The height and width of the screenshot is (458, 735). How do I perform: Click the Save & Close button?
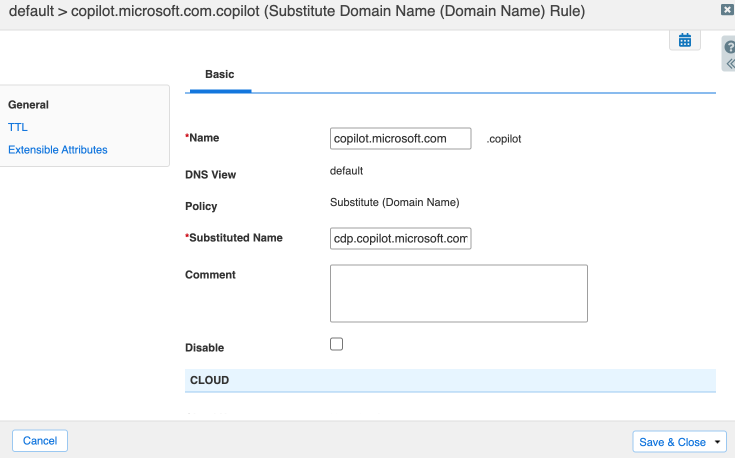671,442
